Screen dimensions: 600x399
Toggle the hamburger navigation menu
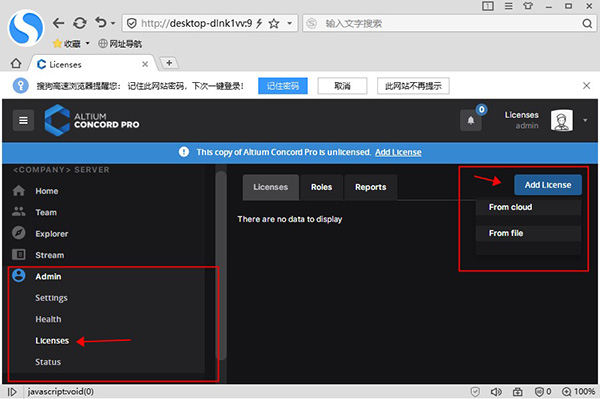(23, 121)
